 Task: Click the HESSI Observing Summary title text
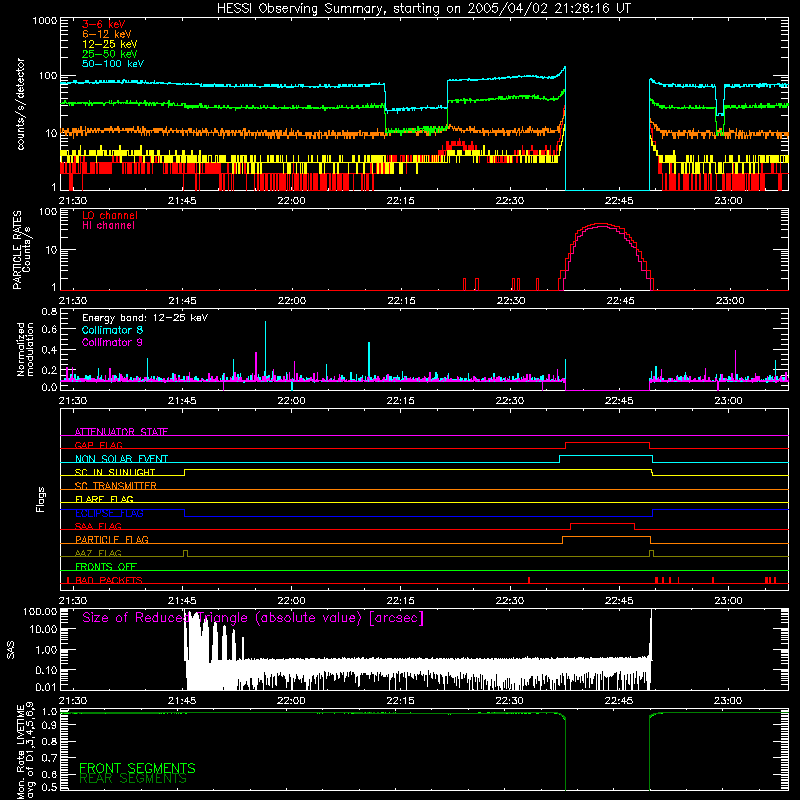[423, 9]
